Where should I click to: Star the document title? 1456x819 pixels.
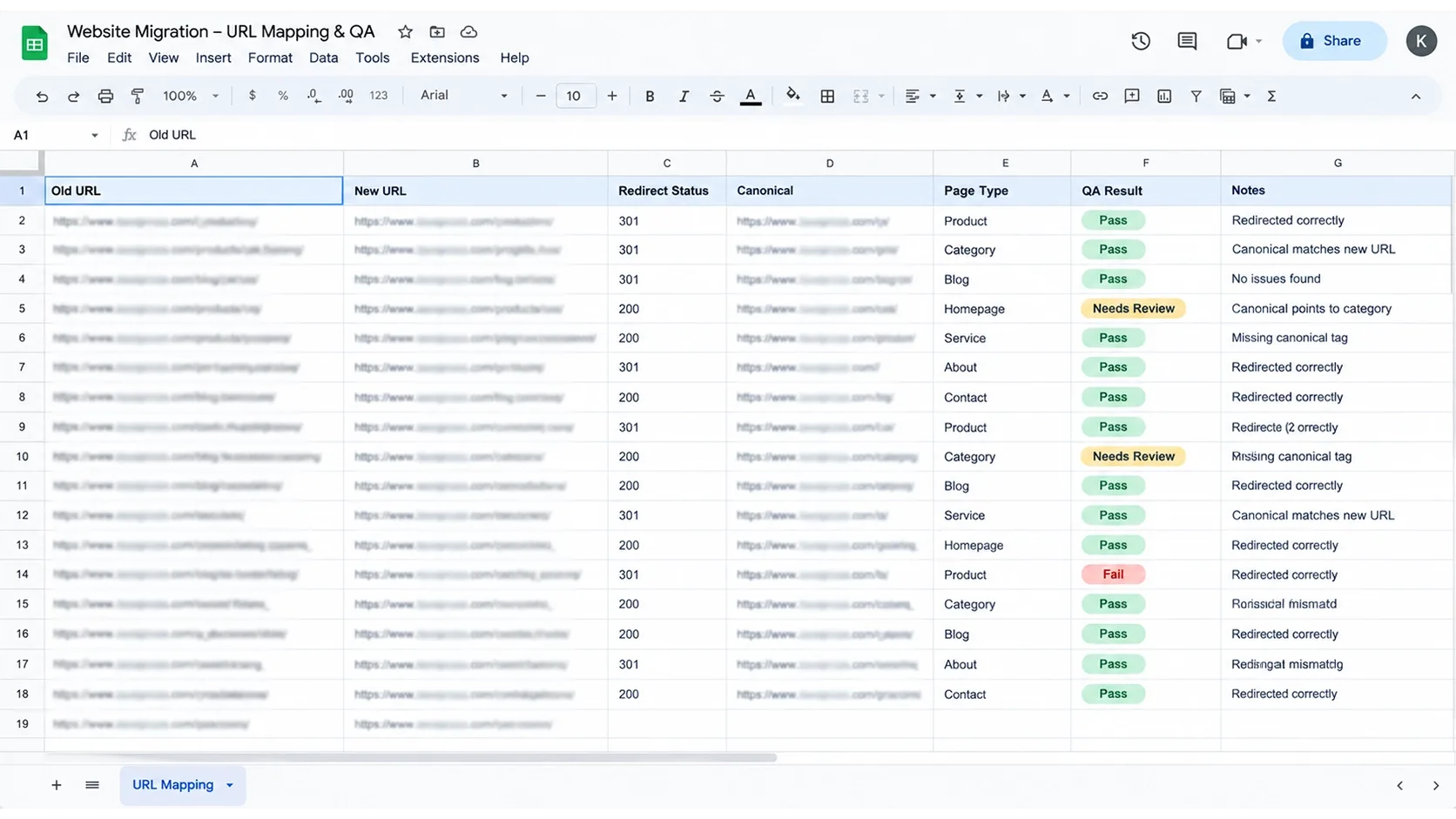click(x=405, y=32)
